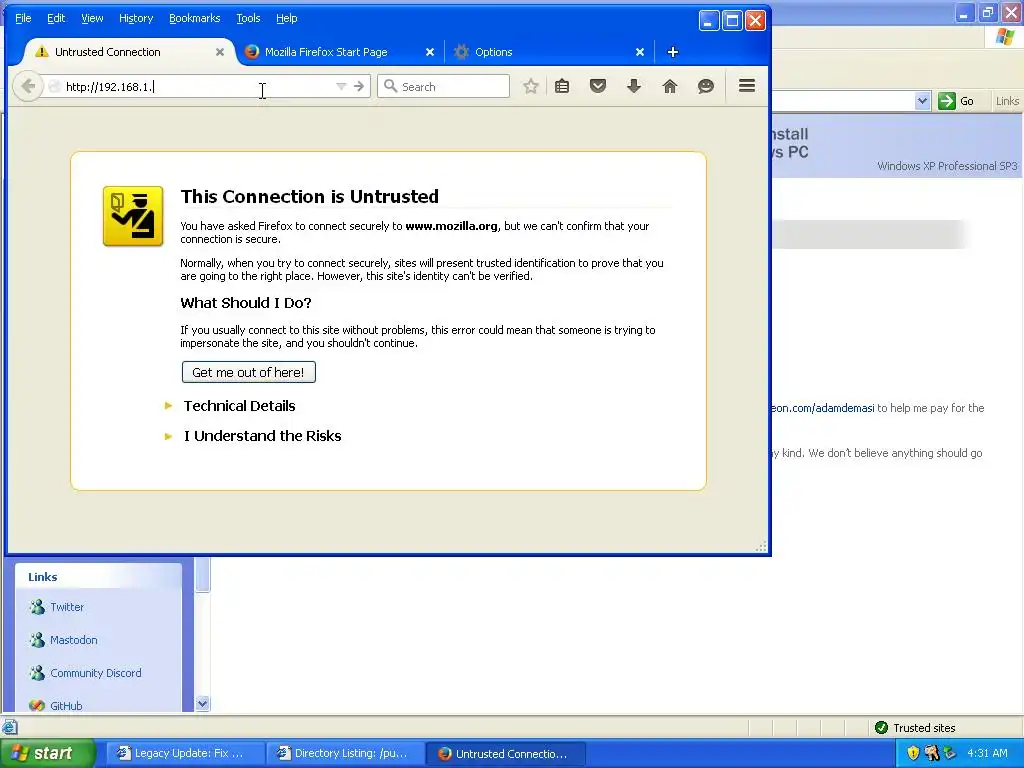Expand I Understand the Risks section

pos(262,436)
